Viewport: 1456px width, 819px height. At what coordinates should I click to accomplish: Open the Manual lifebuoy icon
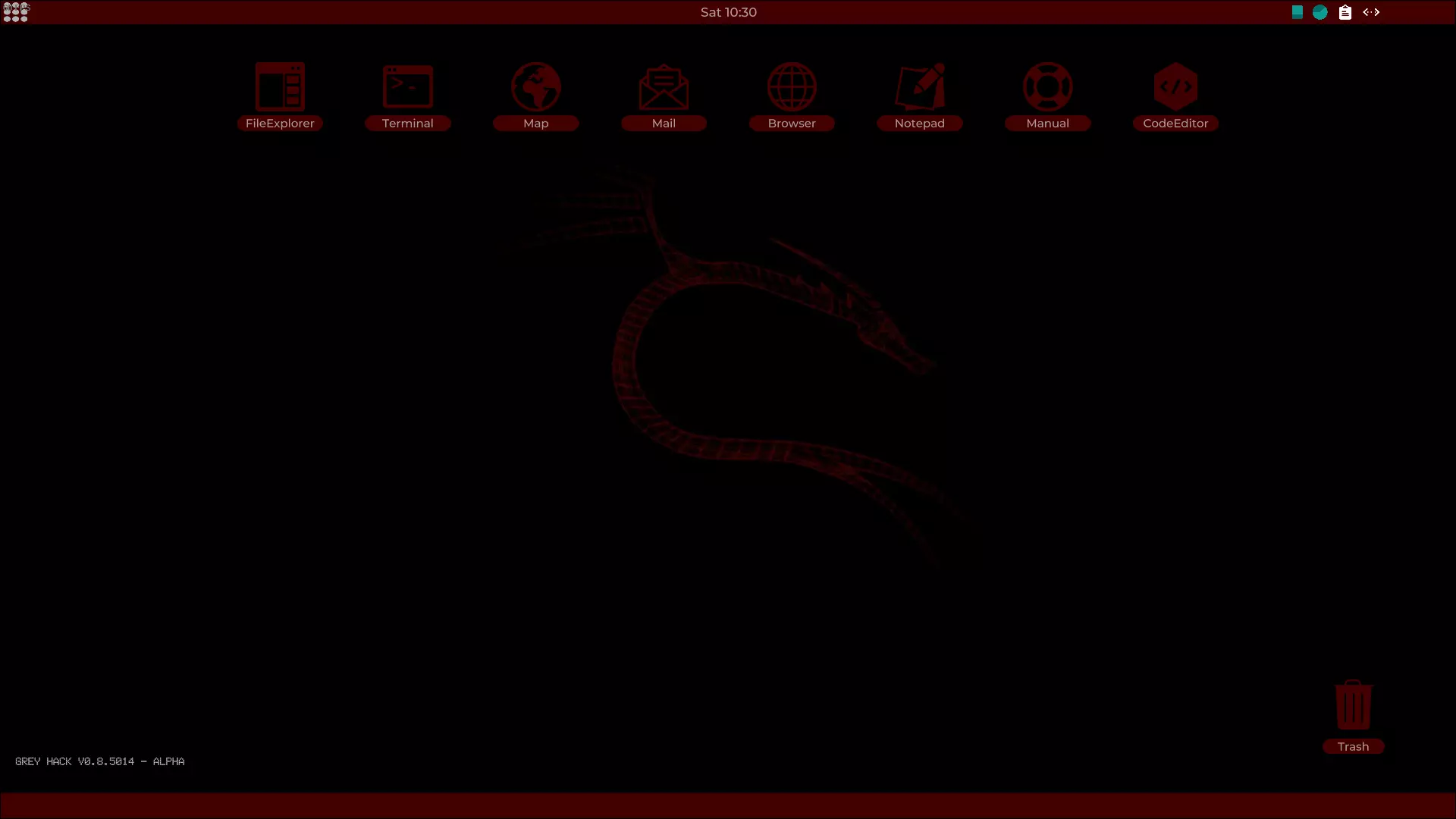point(1047,87)
